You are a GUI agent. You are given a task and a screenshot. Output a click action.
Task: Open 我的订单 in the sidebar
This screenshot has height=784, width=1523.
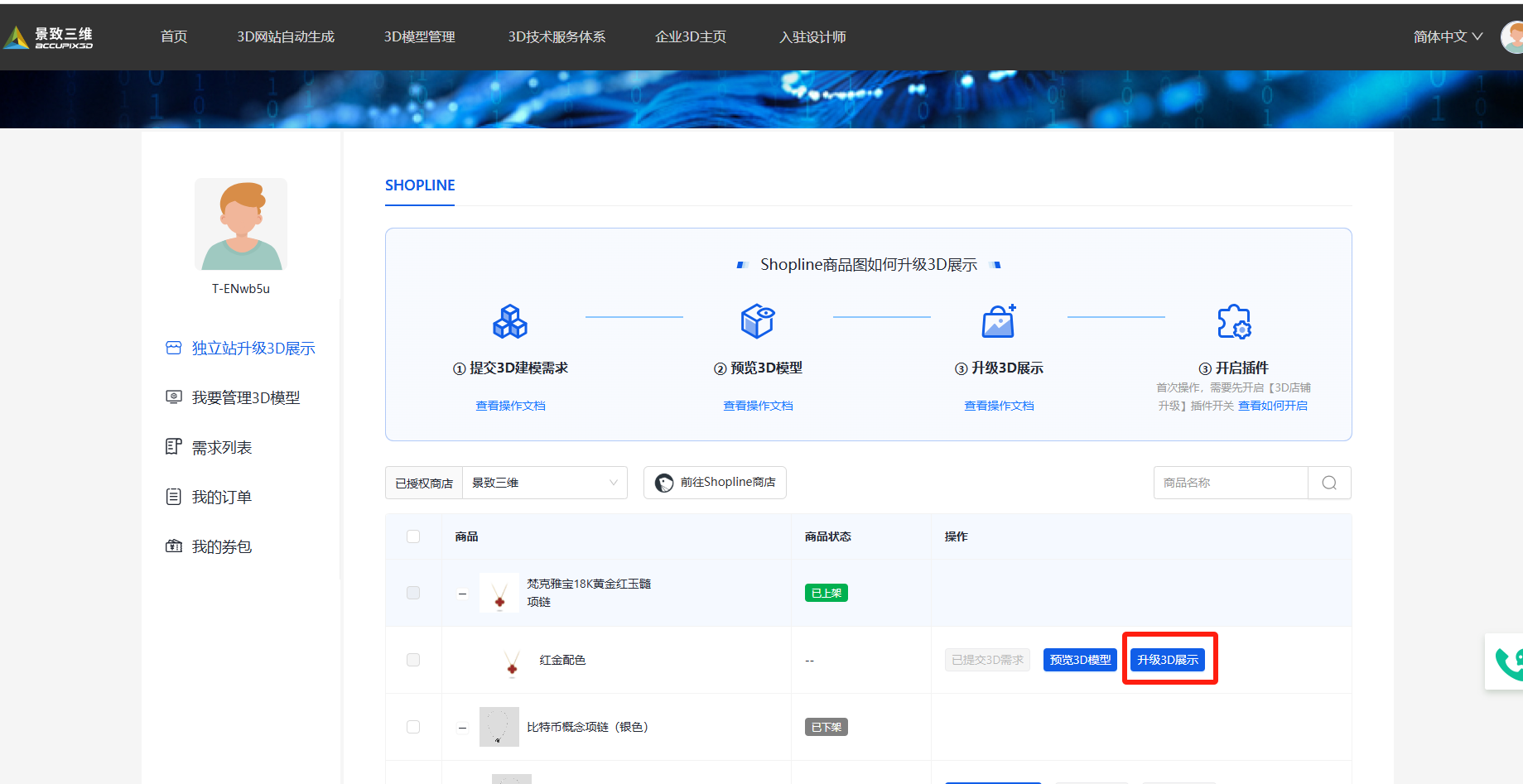(x=222, y=497)
